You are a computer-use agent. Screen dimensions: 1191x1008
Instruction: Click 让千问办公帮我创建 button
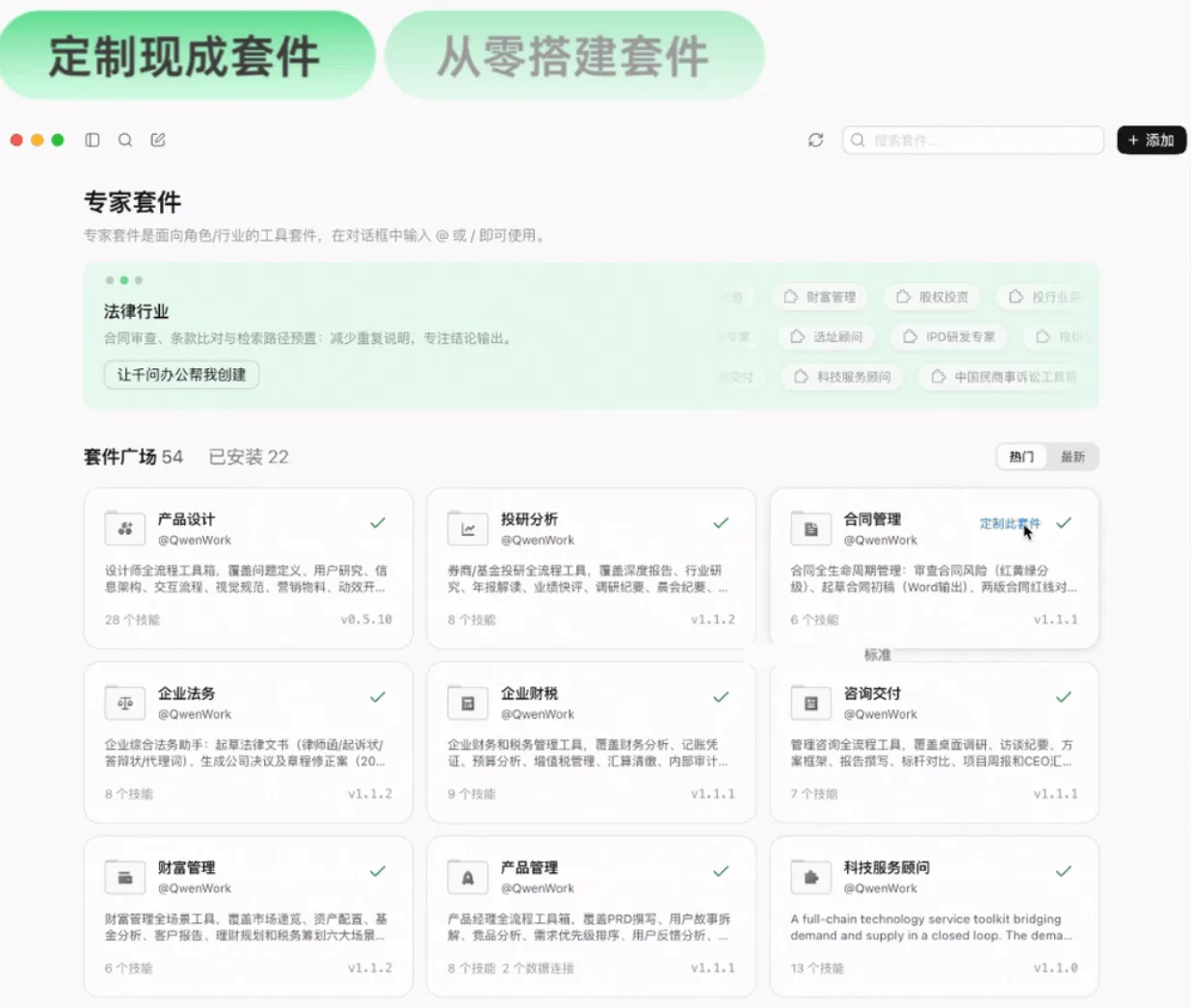181,375
